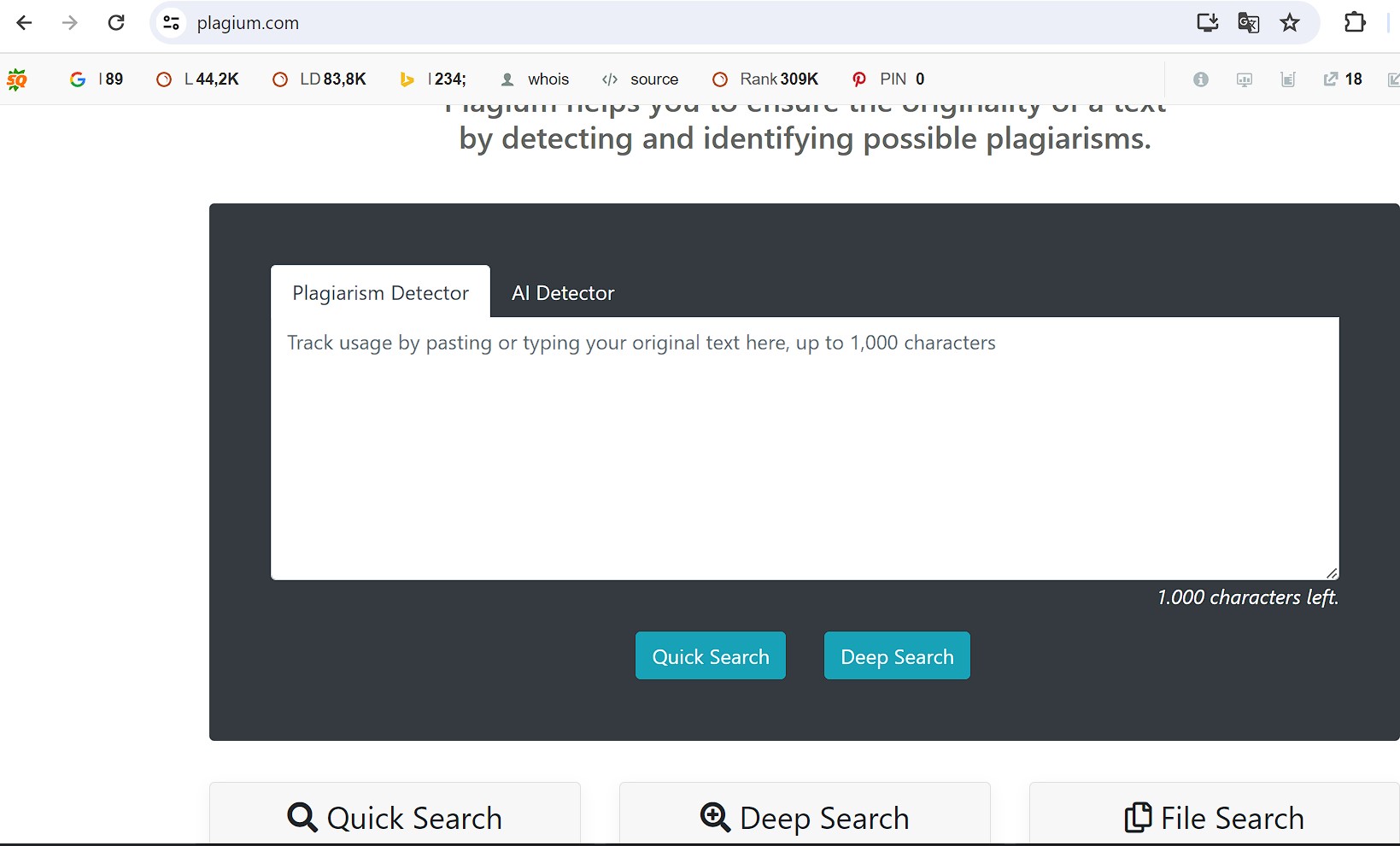
Task: Open Google Translate page icon
Action: click(x=1249, y=23)
